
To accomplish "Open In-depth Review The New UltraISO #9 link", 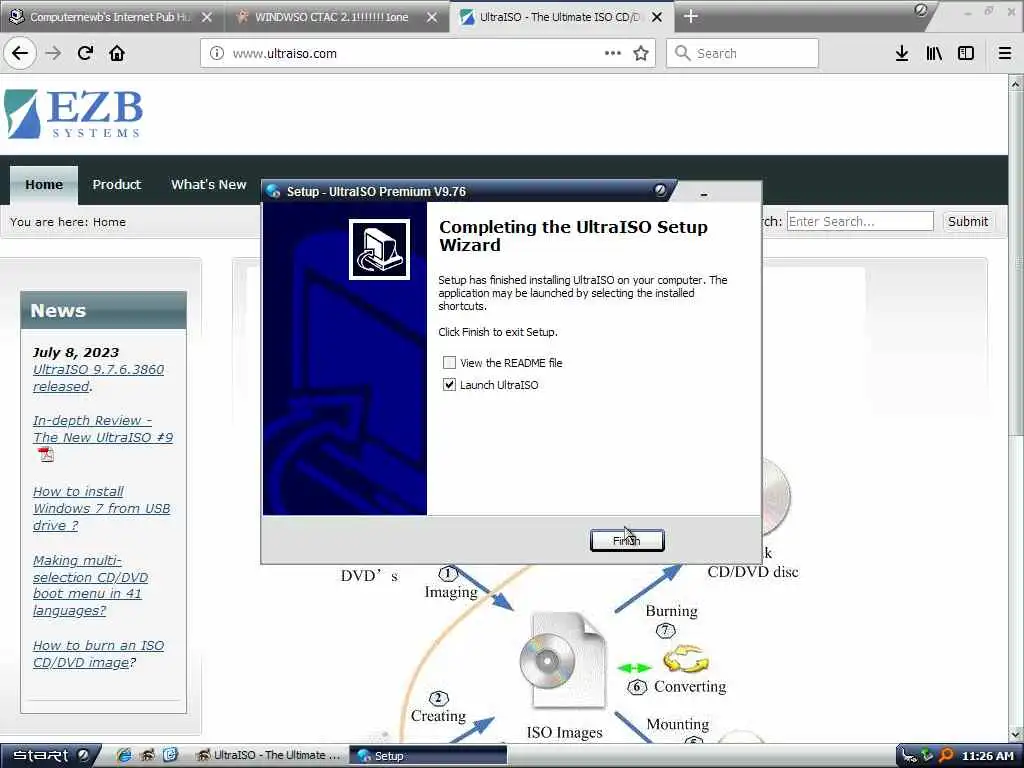I will [x=103, y=429].
